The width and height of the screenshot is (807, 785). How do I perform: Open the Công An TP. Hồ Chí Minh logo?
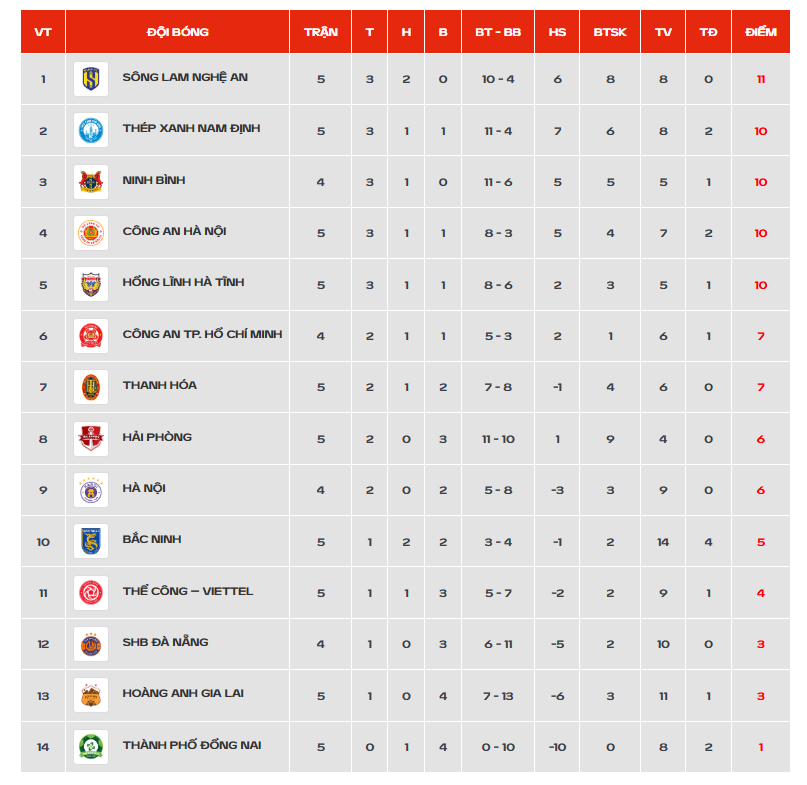(91, 336)
